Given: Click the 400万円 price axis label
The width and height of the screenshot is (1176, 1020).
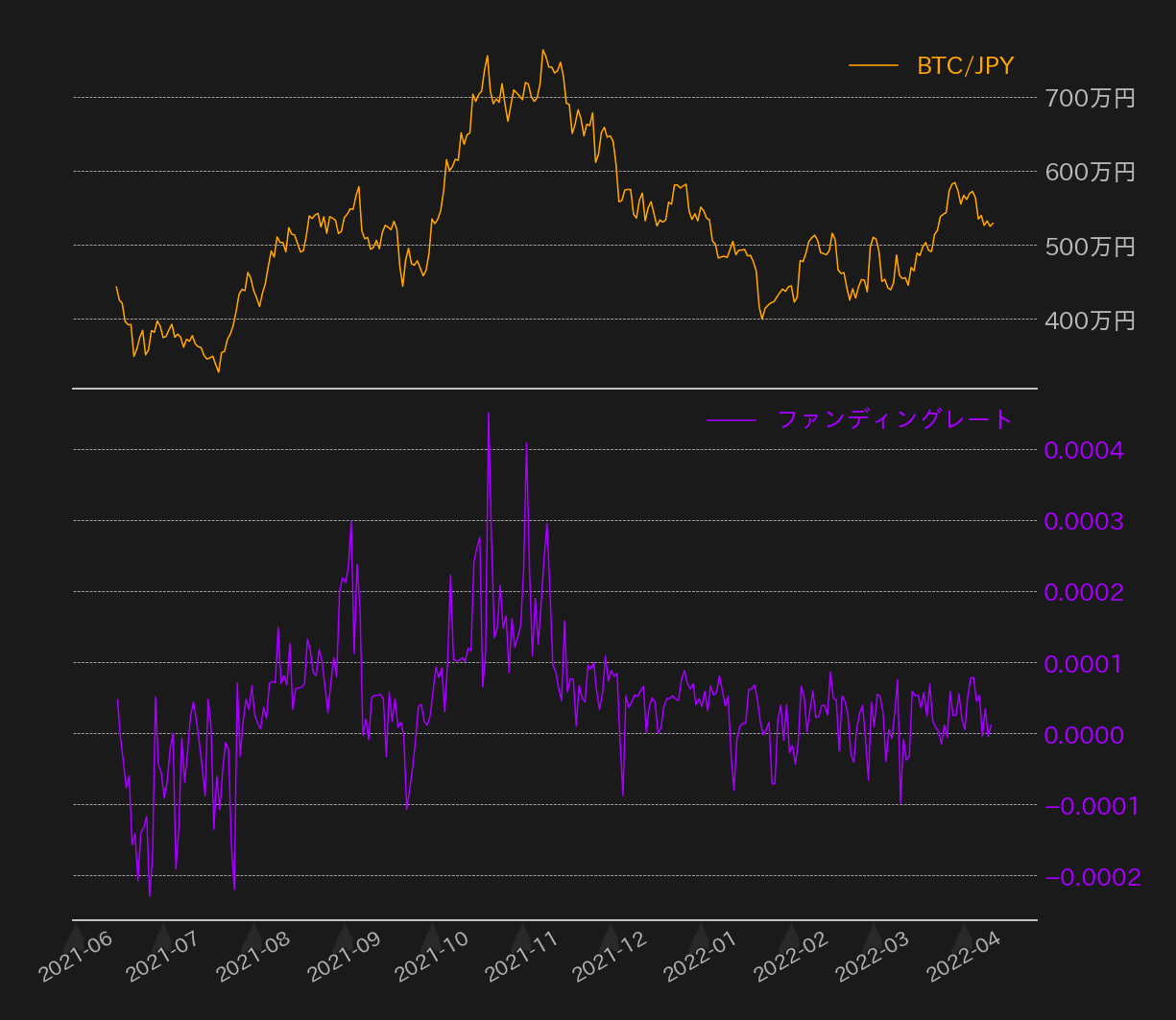Looking at the screenshot, I should click(x=1090, y=320).
